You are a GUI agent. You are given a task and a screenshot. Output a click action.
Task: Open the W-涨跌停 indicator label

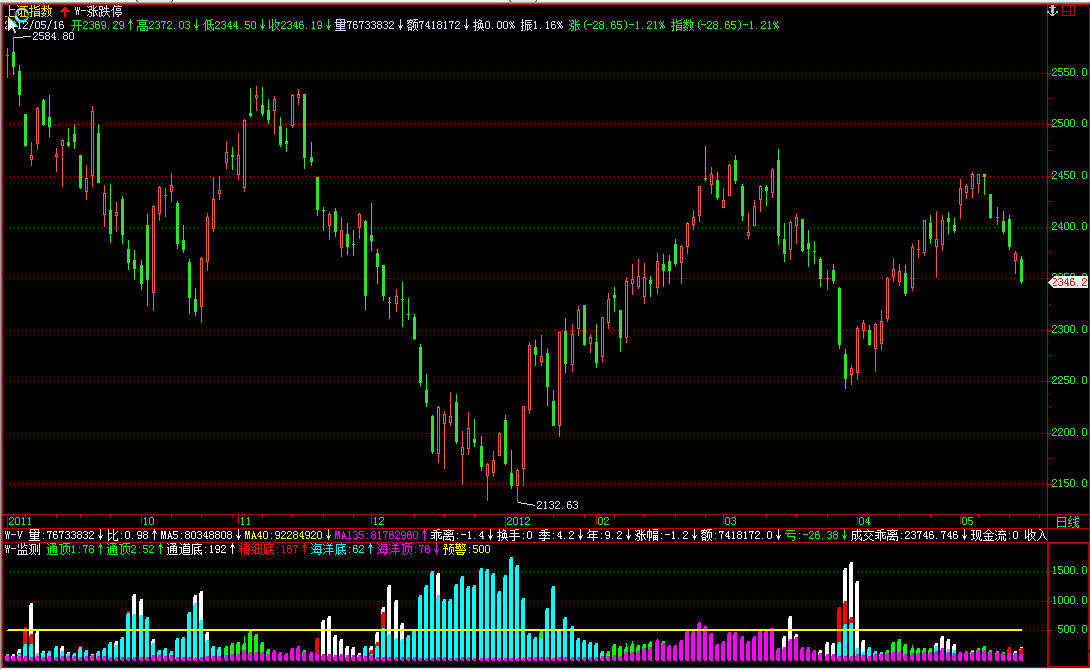click(x=99, y=11)
